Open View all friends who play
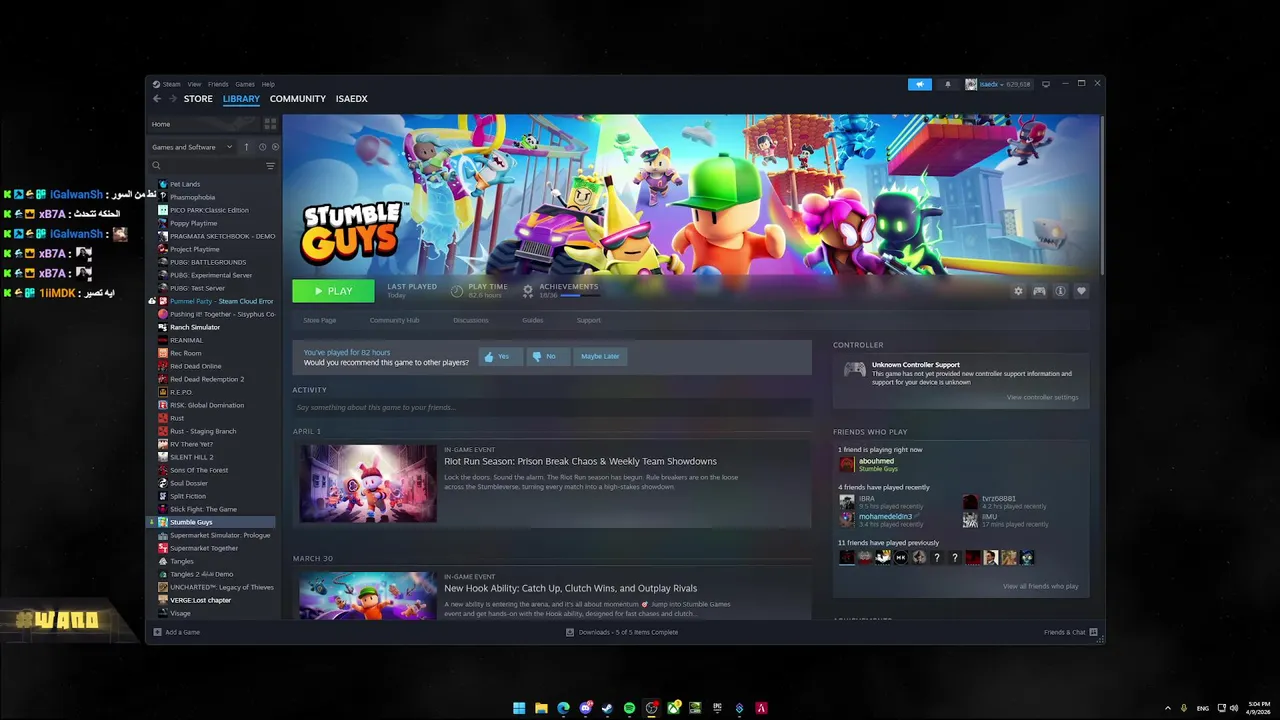This screenshot has width=1280, height=720. click(x=1040, y=586)
